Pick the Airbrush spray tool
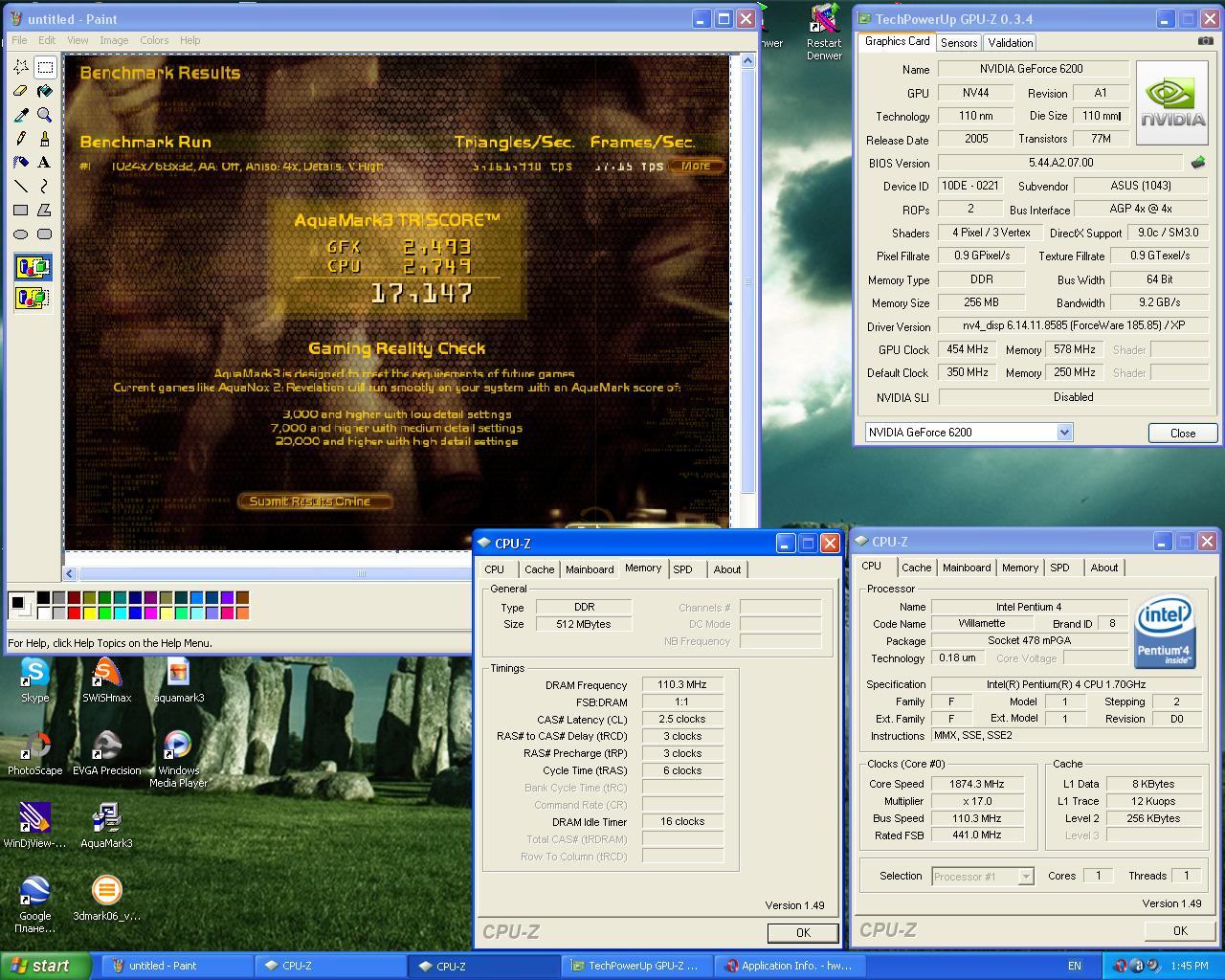Viewport: 1225px width, 980px height. pyautogui.click(x=21, y=163)
